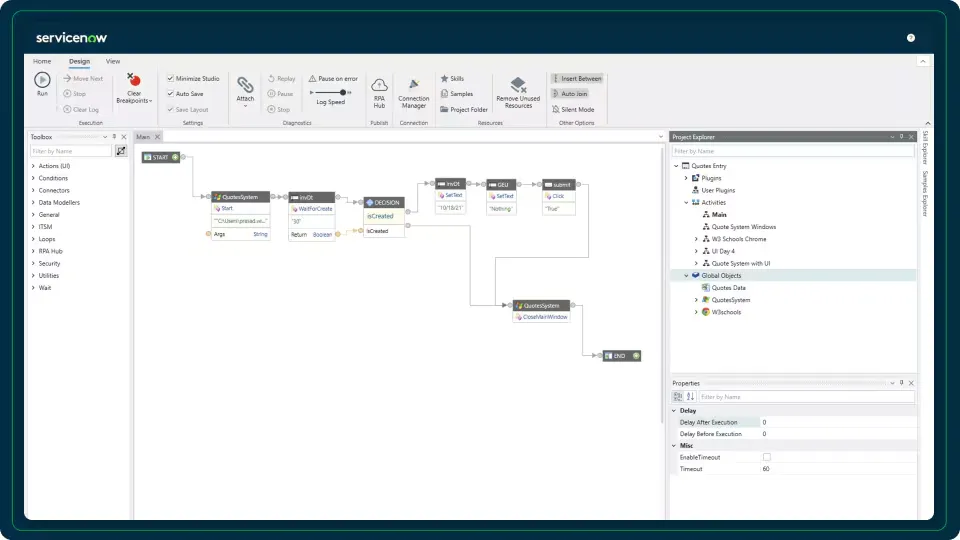Click Project Explorer filter field

(x=792, y=151)
